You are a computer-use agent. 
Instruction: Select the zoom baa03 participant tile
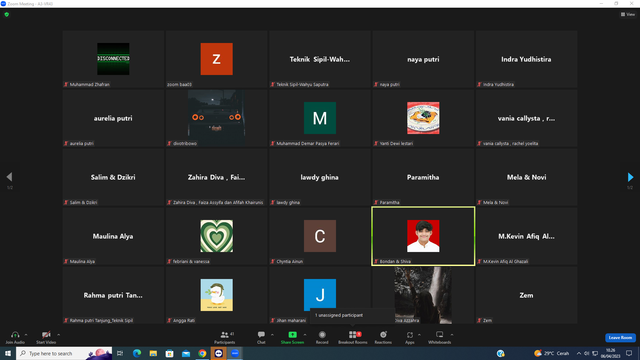pos(216,59)
